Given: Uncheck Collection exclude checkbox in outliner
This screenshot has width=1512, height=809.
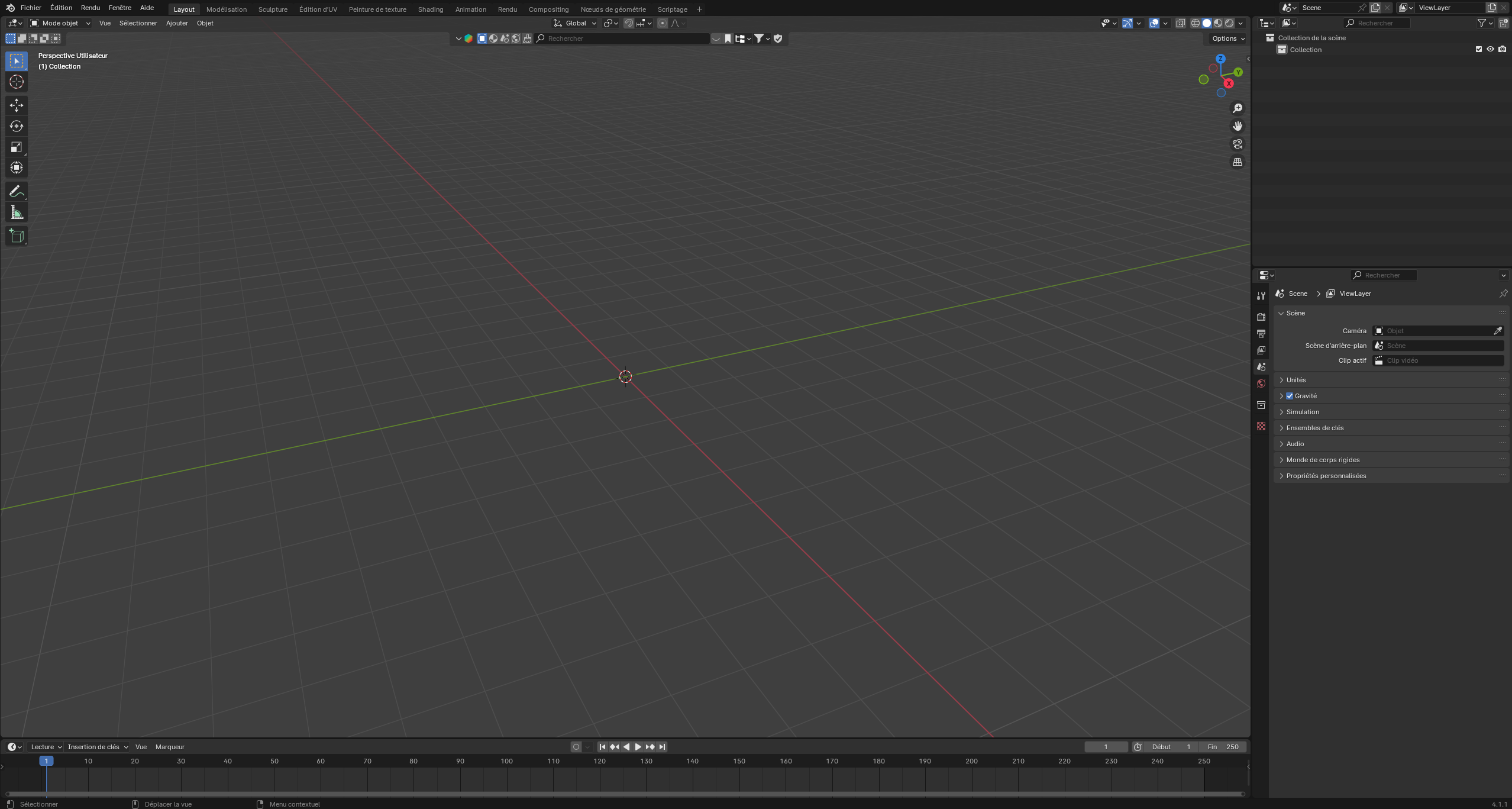Looking at the screenshot, I should coord(1479,50).
